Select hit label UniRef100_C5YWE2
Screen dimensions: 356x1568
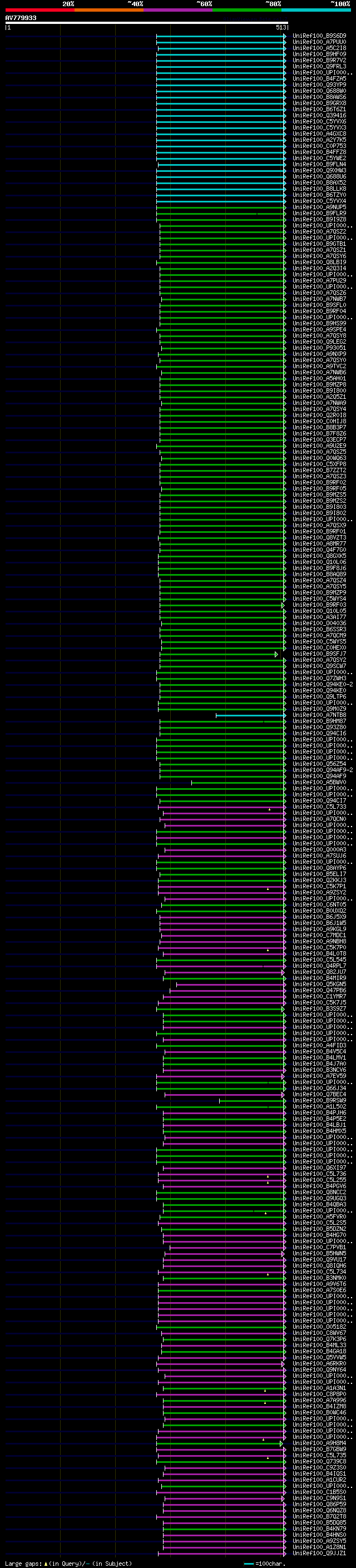pyautogui.click(x=319, y=159)
